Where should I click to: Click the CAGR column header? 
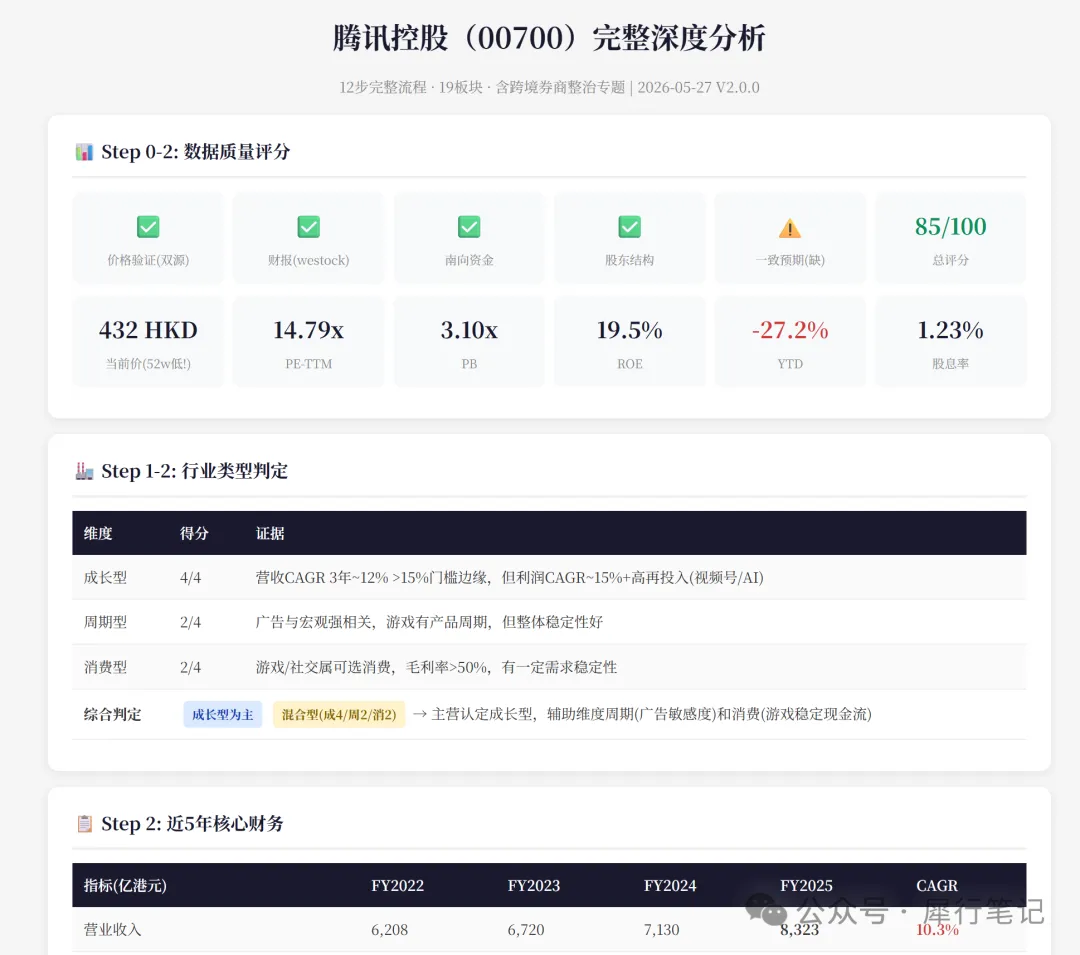coord(937,885)
